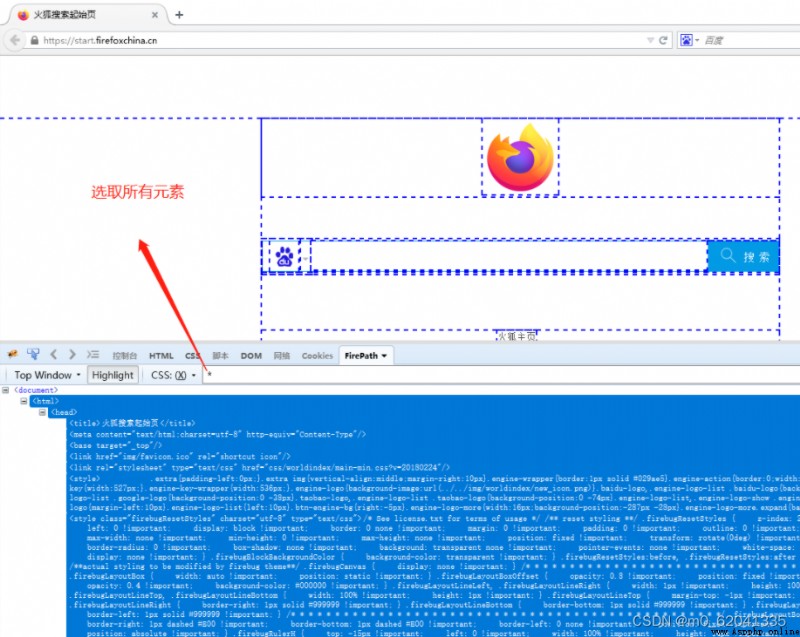This screenshot has height=637, width=800.
Task: Open the Firebug bug icon menu
Action: click(12, 354)
